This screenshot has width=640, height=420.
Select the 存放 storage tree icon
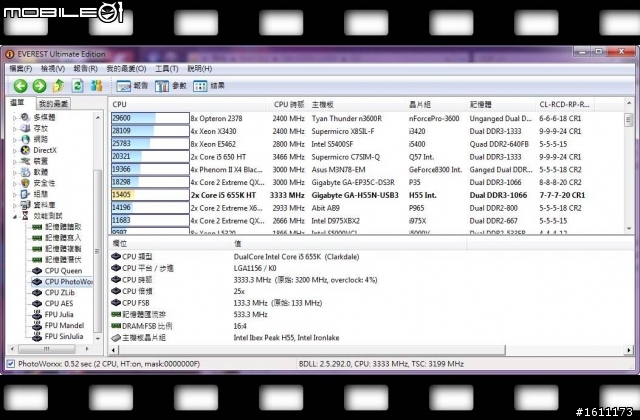tap(25, 128)
